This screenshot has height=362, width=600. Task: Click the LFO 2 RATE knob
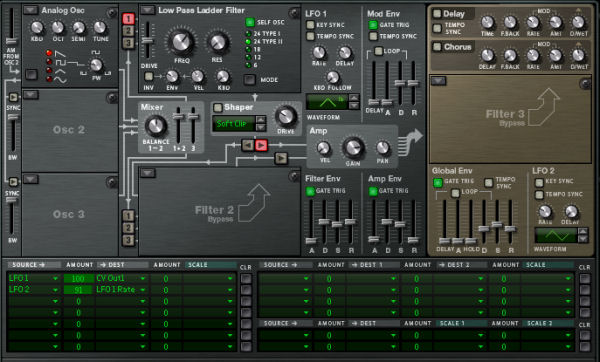pos(545,211)
